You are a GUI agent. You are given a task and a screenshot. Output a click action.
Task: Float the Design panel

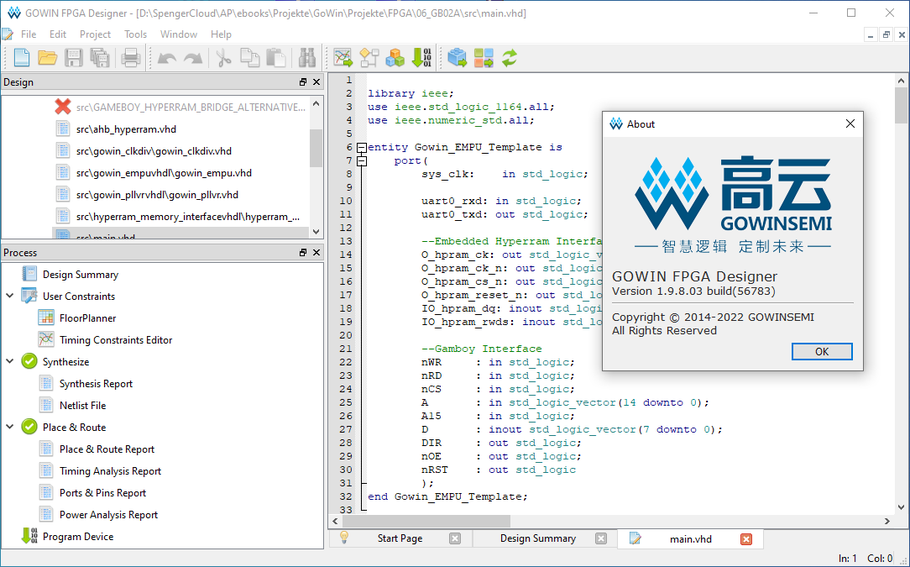[x=302, y=82]
